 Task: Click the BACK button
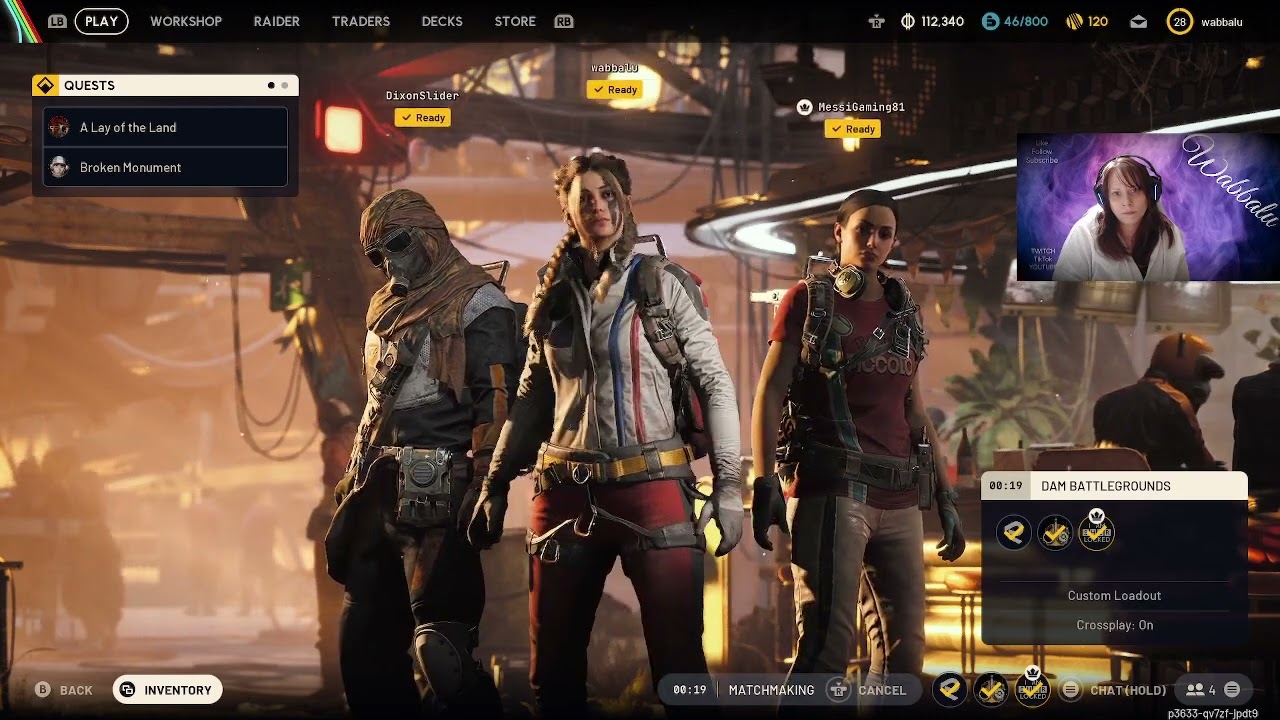(65, 690)
